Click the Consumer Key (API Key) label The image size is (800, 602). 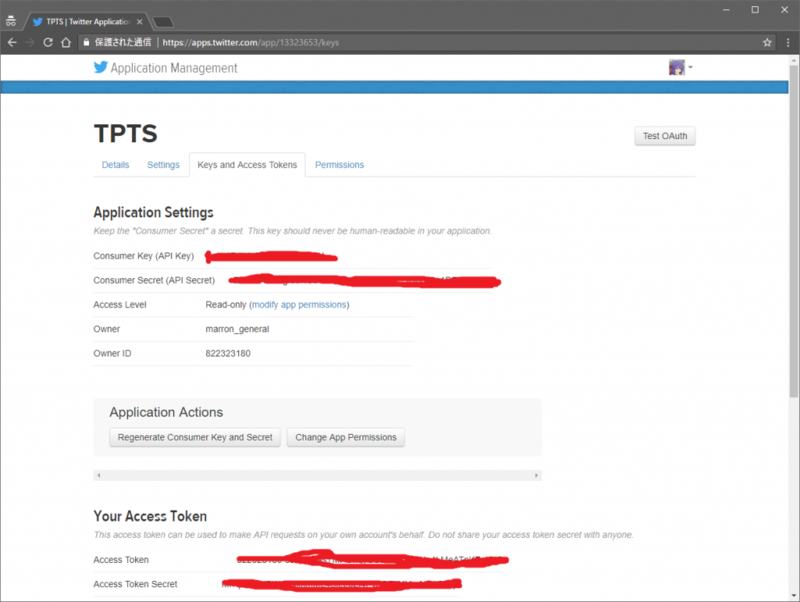point(143,256)
